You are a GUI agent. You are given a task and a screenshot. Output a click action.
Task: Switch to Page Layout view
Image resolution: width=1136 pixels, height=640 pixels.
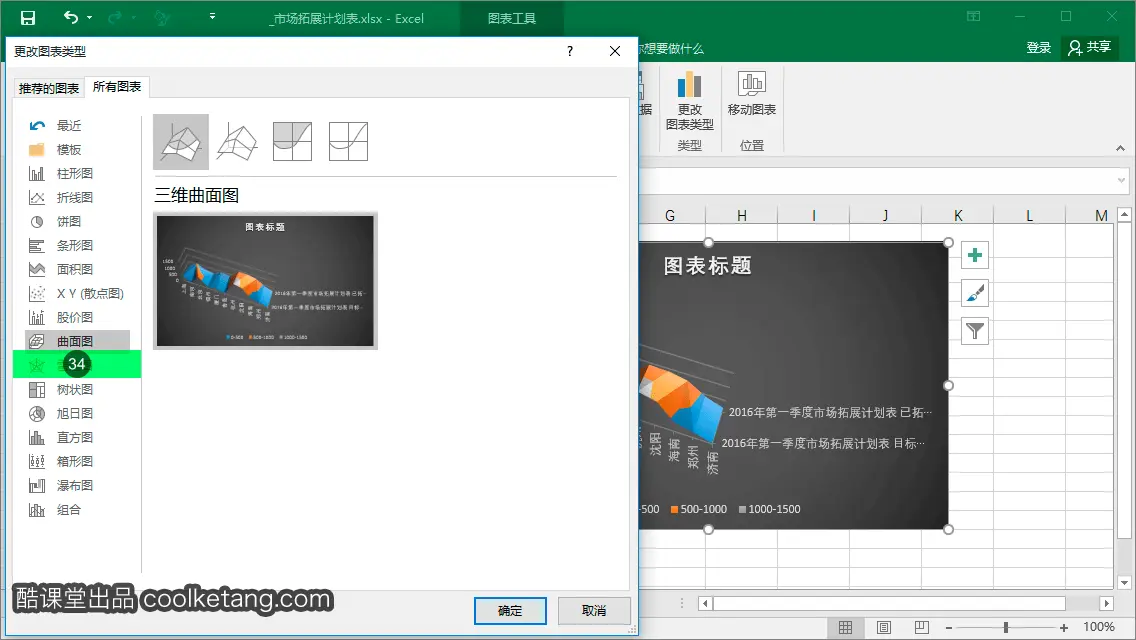884,628
